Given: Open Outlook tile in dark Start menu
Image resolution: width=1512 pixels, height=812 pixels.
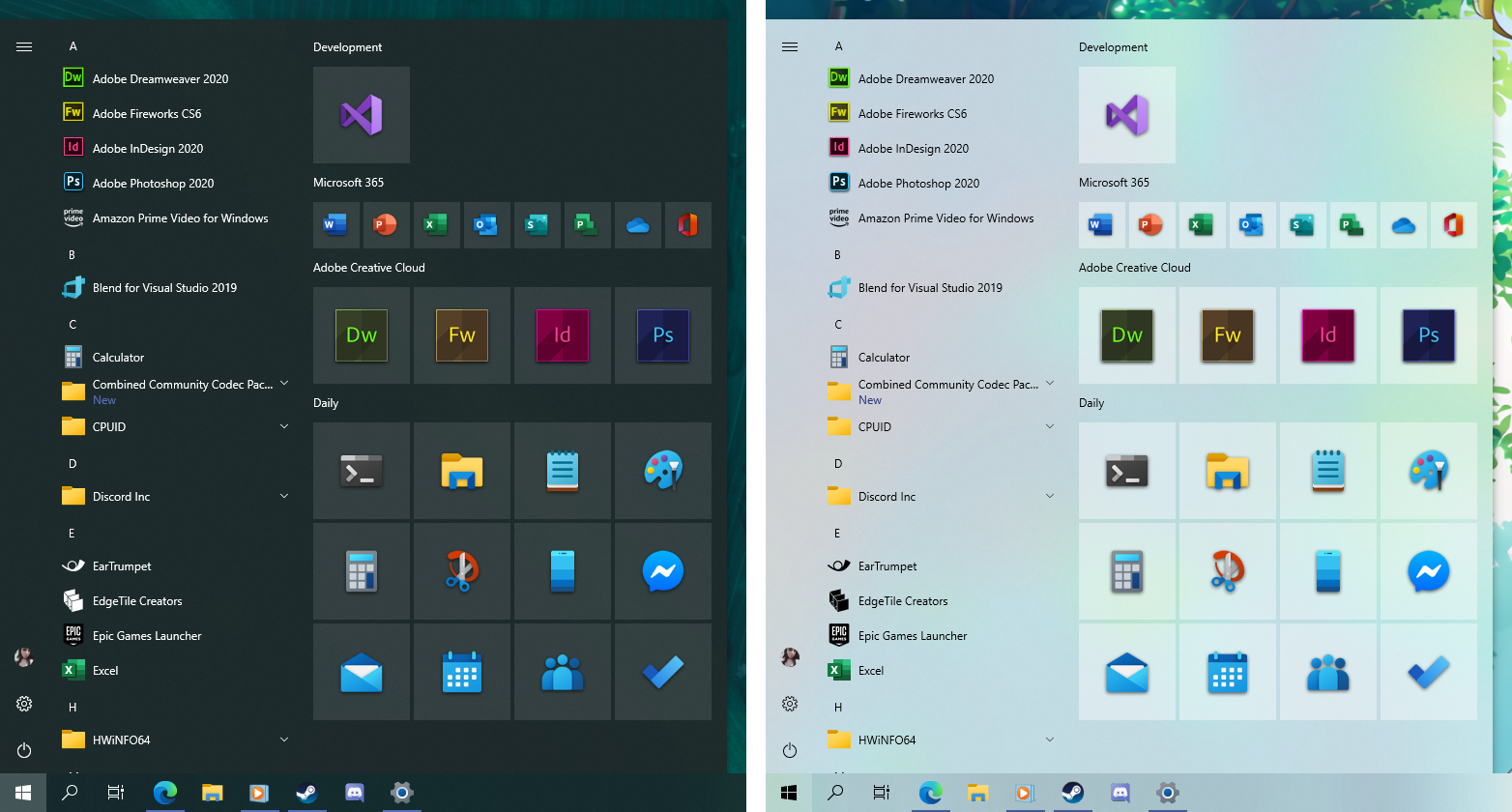Looking at the screenshot, I should 487,225.
